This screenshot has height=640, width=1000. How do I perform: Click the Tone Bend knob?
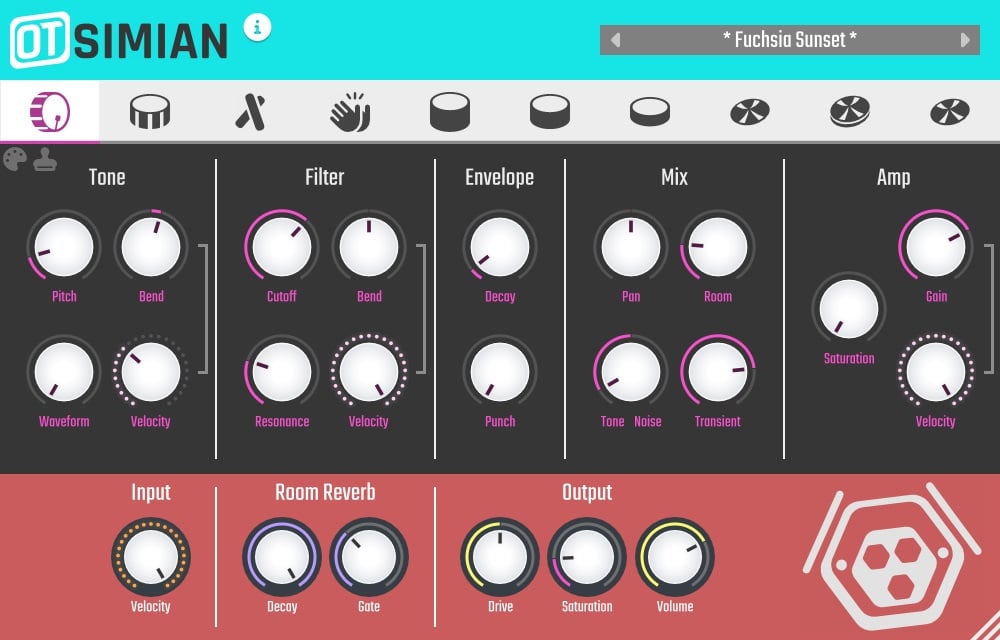151,247
